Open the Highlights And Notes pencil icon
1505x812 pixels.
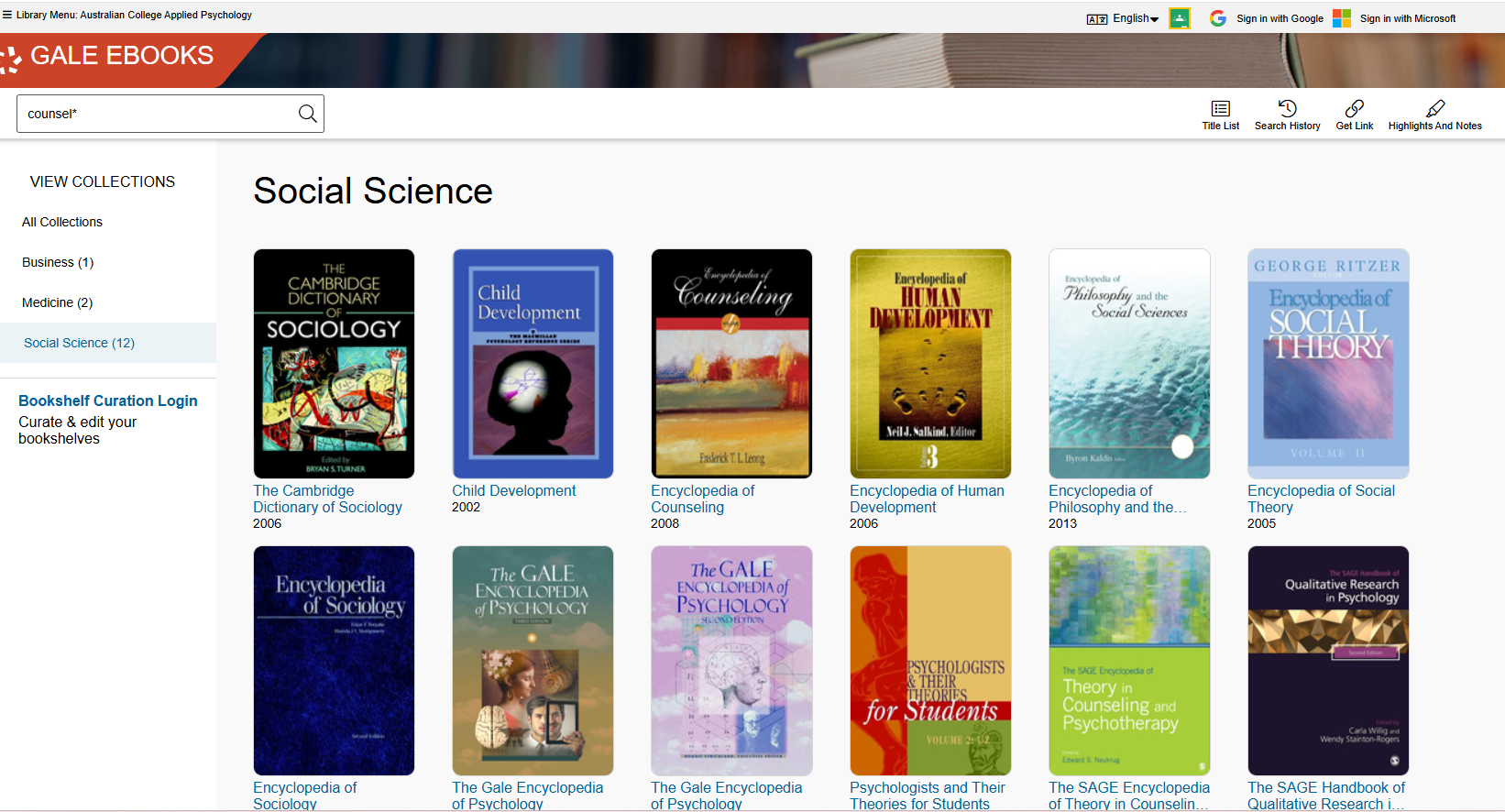[x=1435, y=108]
